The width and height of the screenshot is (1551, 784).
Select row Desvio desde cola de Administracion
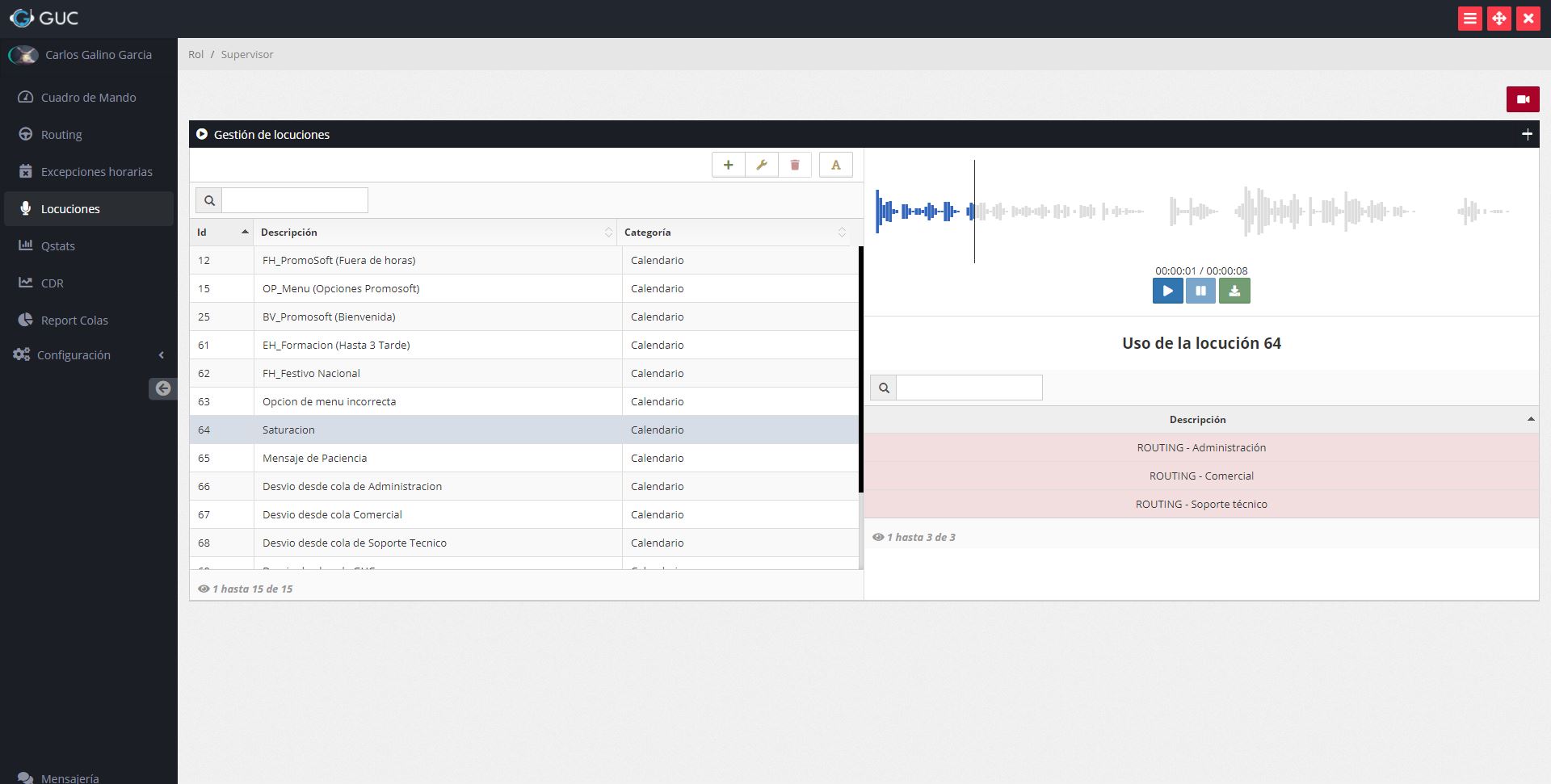coord(524,486)
